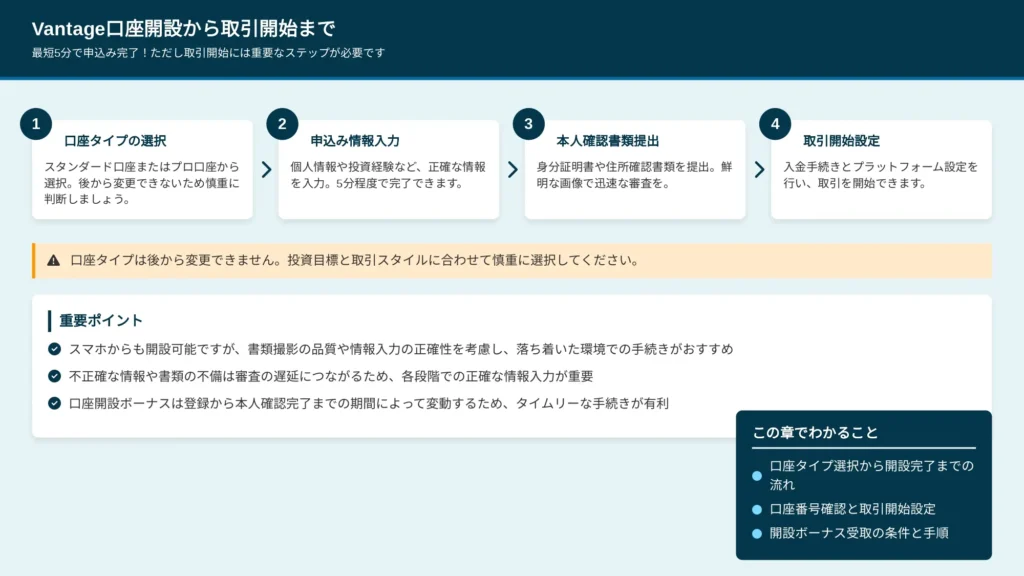Screen dimensions: 1024x576
Task: Click the title Vantage口座開設から取引開始まで
Action: pos(184,29)
